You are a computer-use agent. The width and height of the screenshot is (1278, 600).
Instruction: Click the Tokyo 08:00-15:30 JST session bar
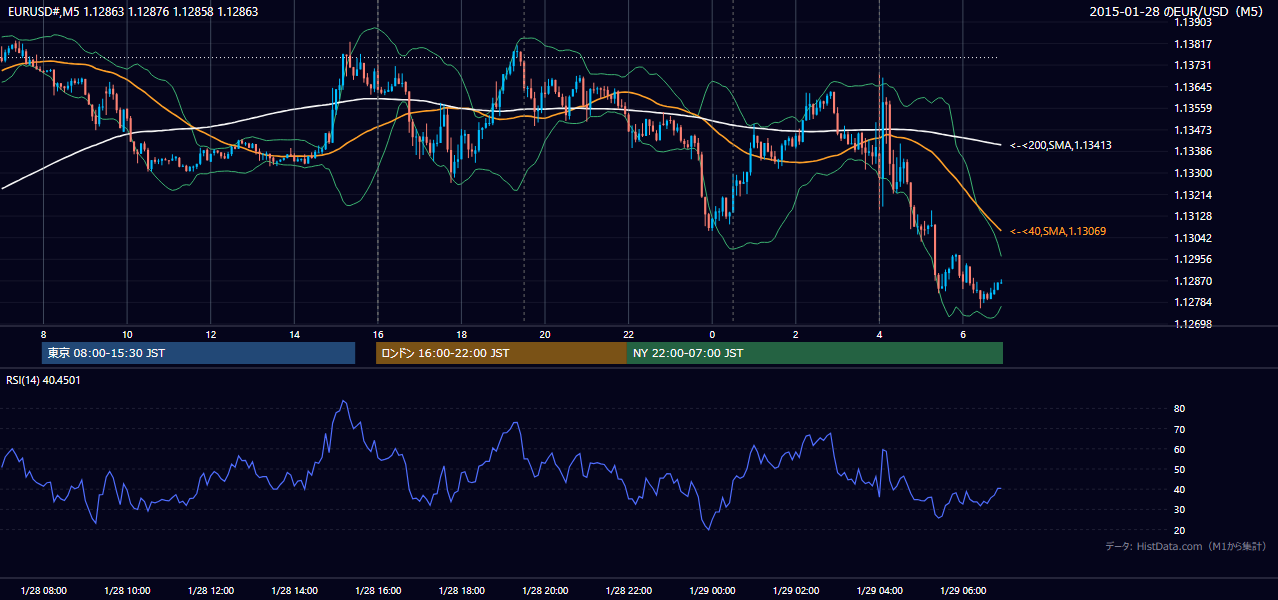click(x=199, y=353)
